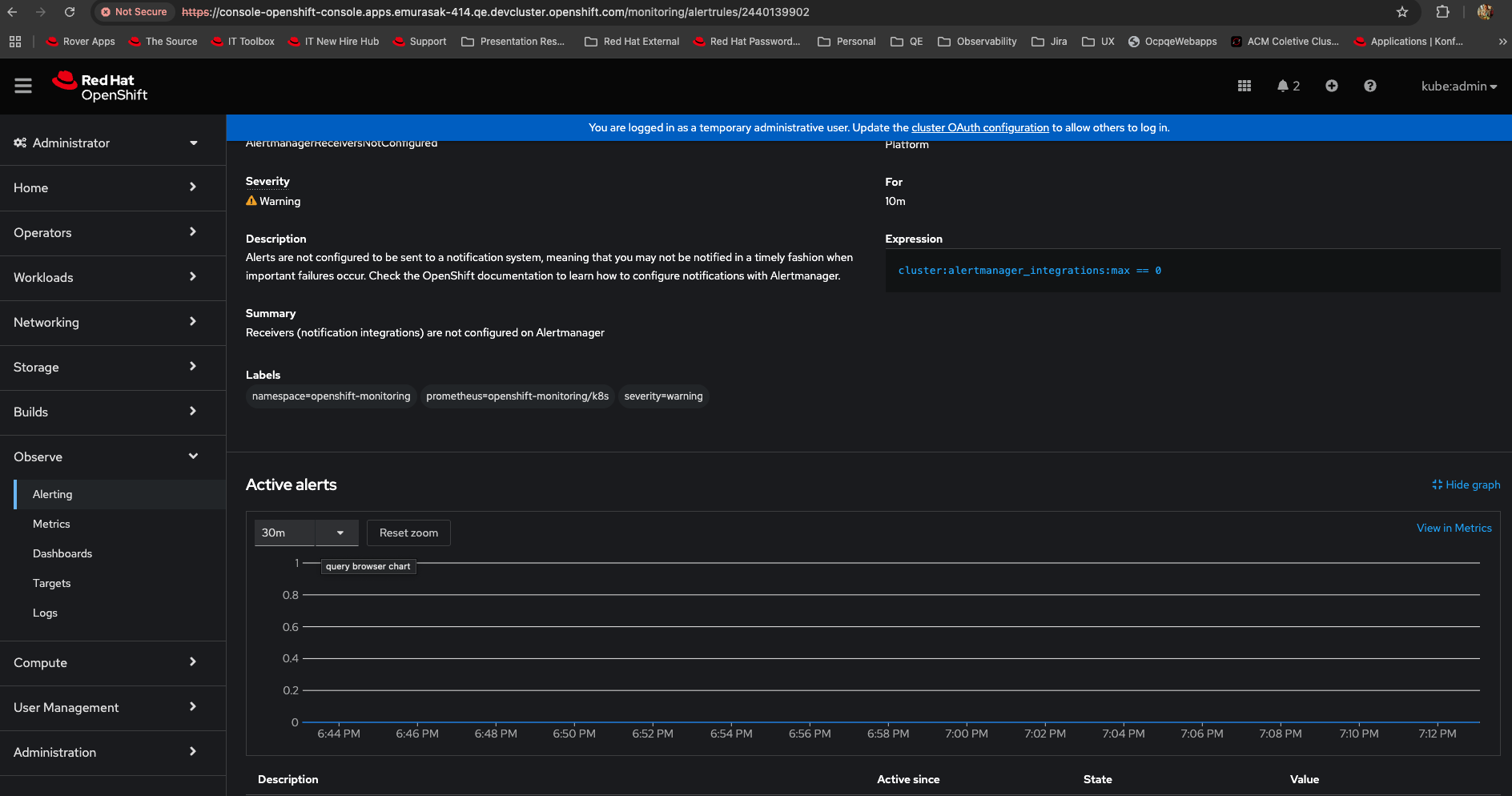Open notifications bell showing 2 alerts

click(x=1289, y=86)
